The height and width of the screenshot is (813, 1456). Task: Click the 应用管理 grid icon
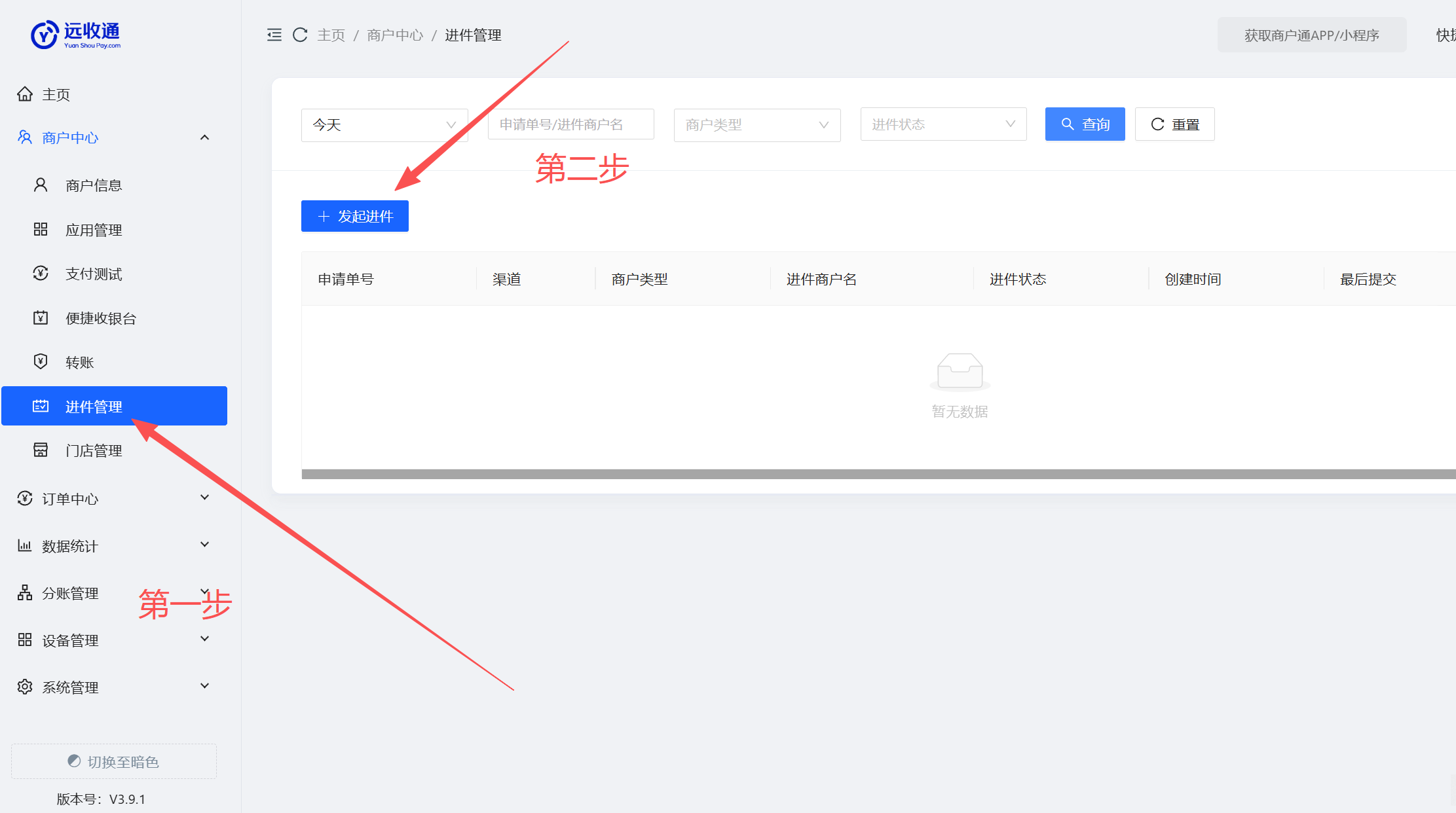pos(40,229)
